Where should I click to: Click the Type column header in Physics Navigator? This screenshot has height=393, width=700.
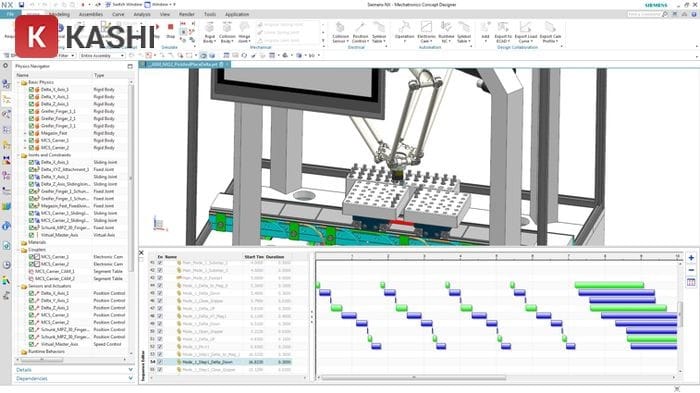pos(99,75)
